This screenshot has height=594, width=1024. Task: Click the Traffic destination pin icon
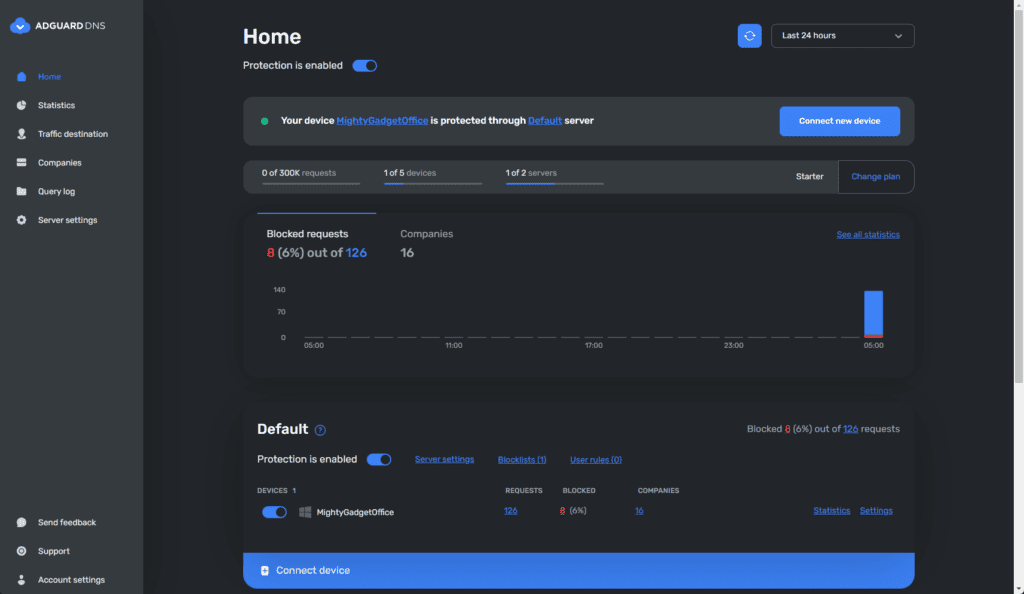coord(22,134)
